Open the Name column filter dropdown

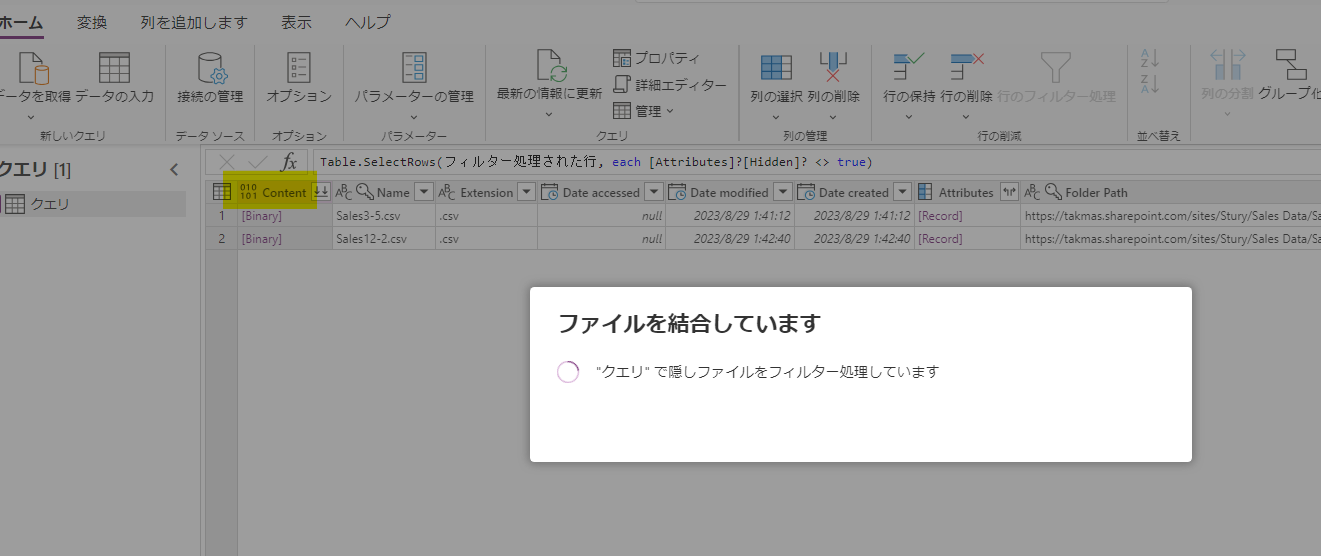tap(423, 192)
